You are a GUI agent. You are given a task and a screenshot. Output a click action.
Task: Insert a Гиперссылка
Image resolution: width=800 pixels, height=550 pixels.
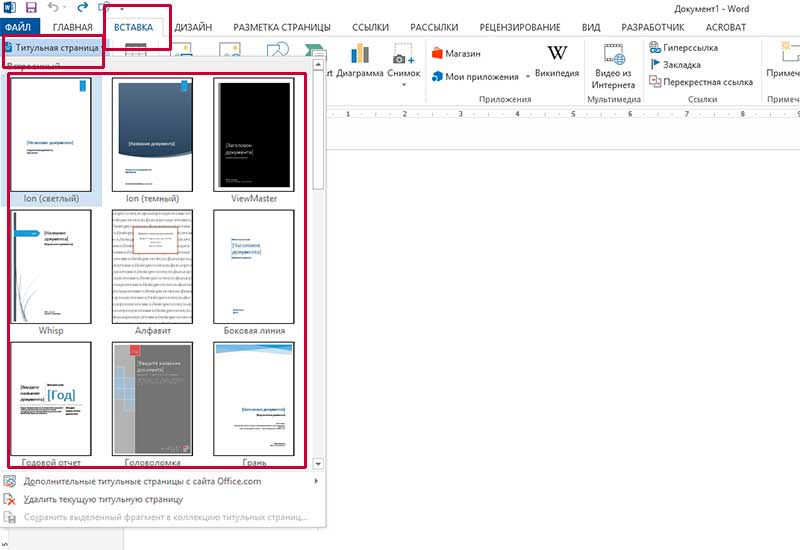pos(683,47)
